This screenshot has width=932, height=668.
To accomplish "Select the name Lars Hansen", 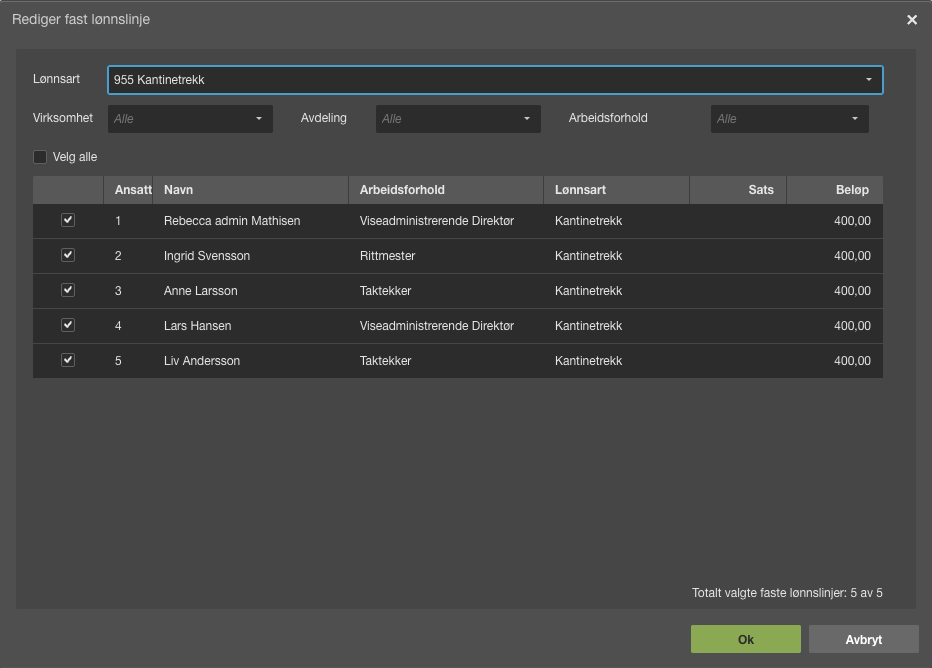I will [197, 326].
